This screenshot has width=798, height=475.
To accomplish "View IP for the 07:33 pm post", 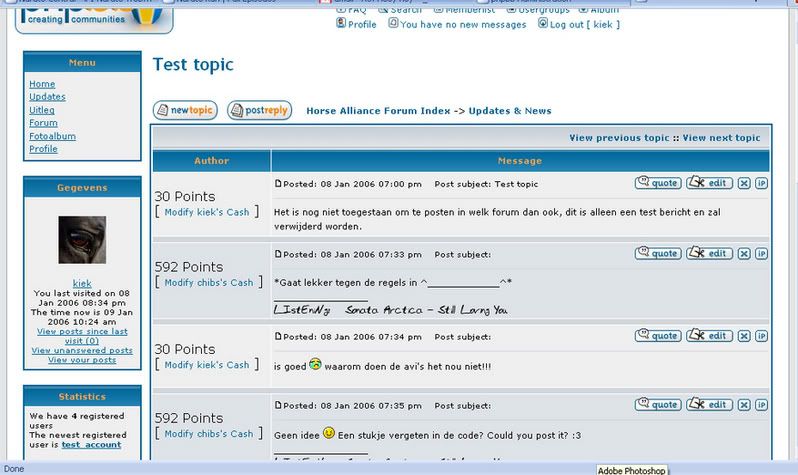I will pos(761,254).
